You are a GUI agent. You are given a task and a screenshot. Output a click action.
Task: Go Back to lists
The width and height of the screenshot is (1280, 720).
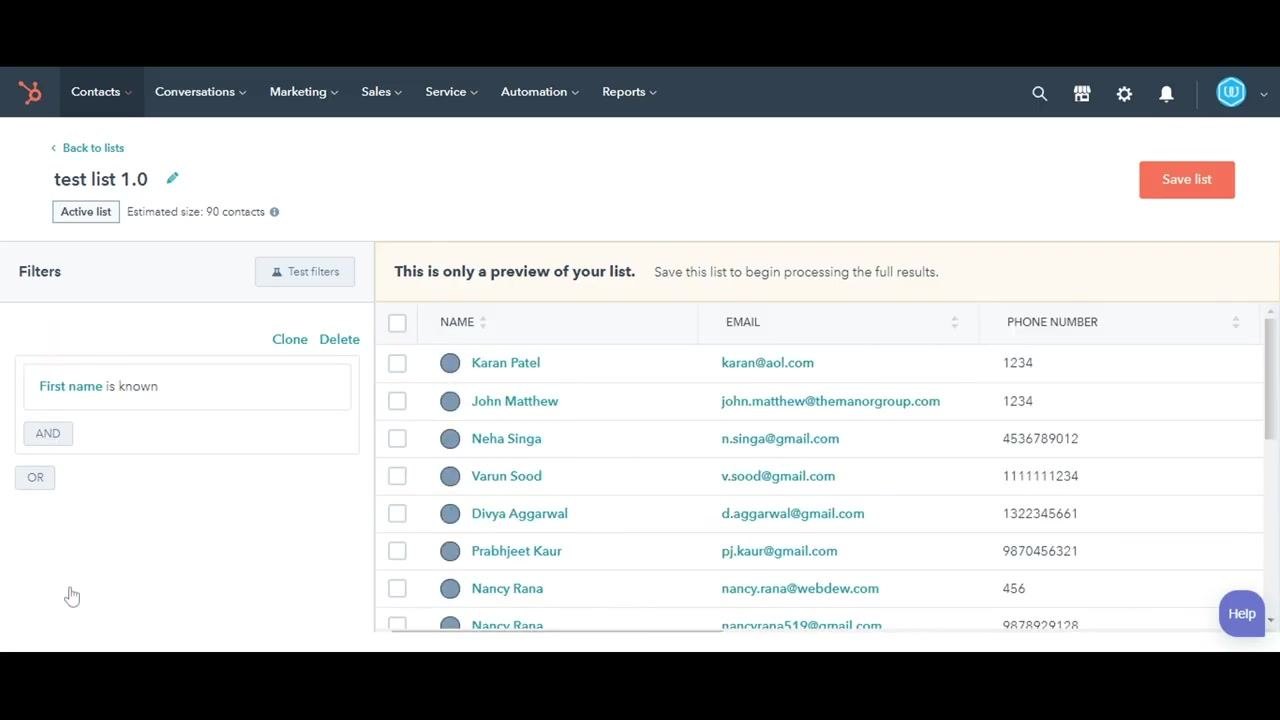(x=88, y=148)
